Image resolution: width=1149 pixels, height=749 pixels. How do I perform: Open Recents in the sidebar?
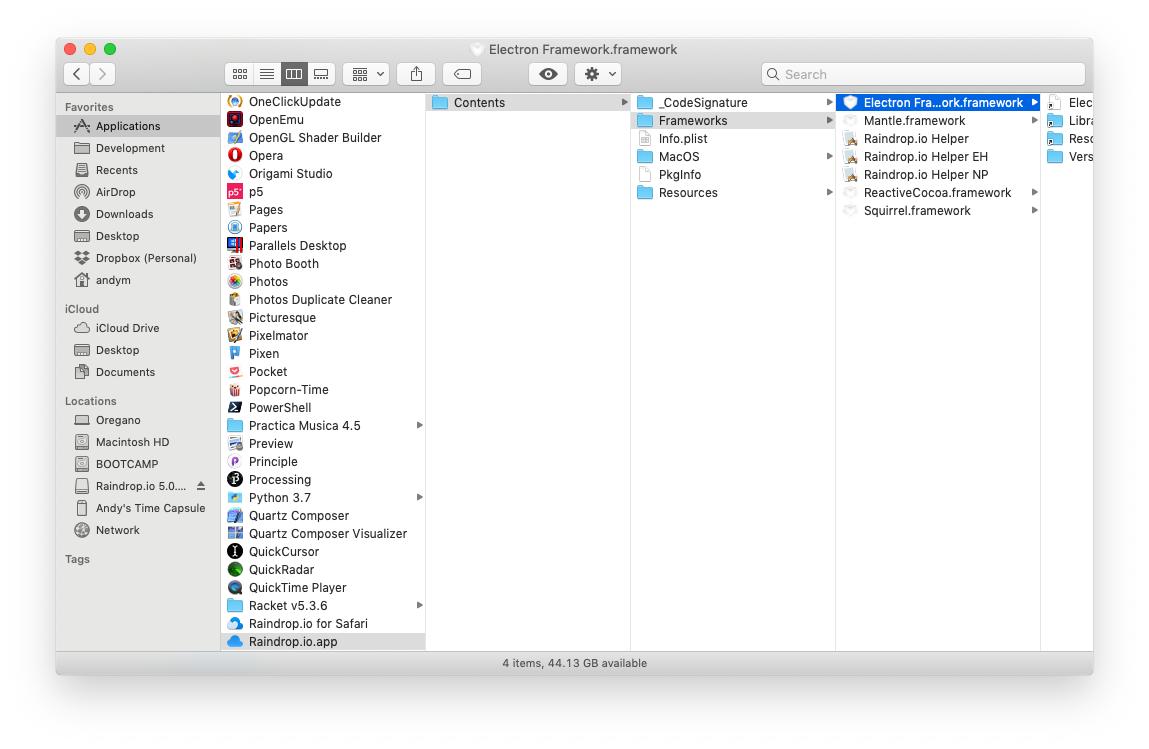[x=138, y=170]
